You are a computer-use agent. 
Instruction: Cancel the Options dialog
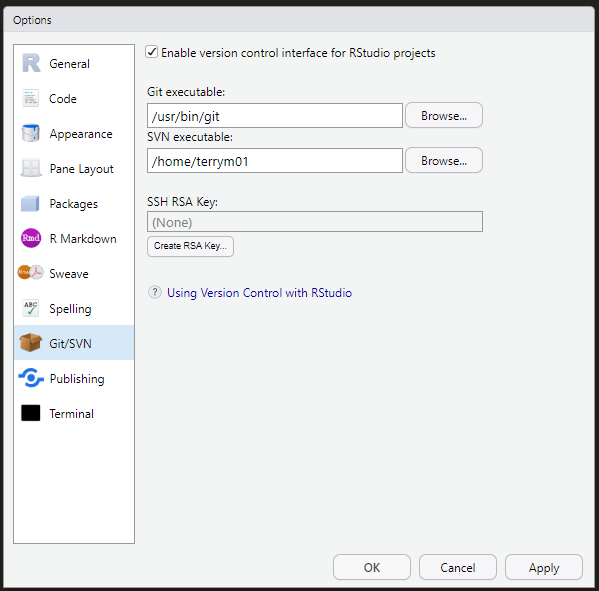point(458,567)
